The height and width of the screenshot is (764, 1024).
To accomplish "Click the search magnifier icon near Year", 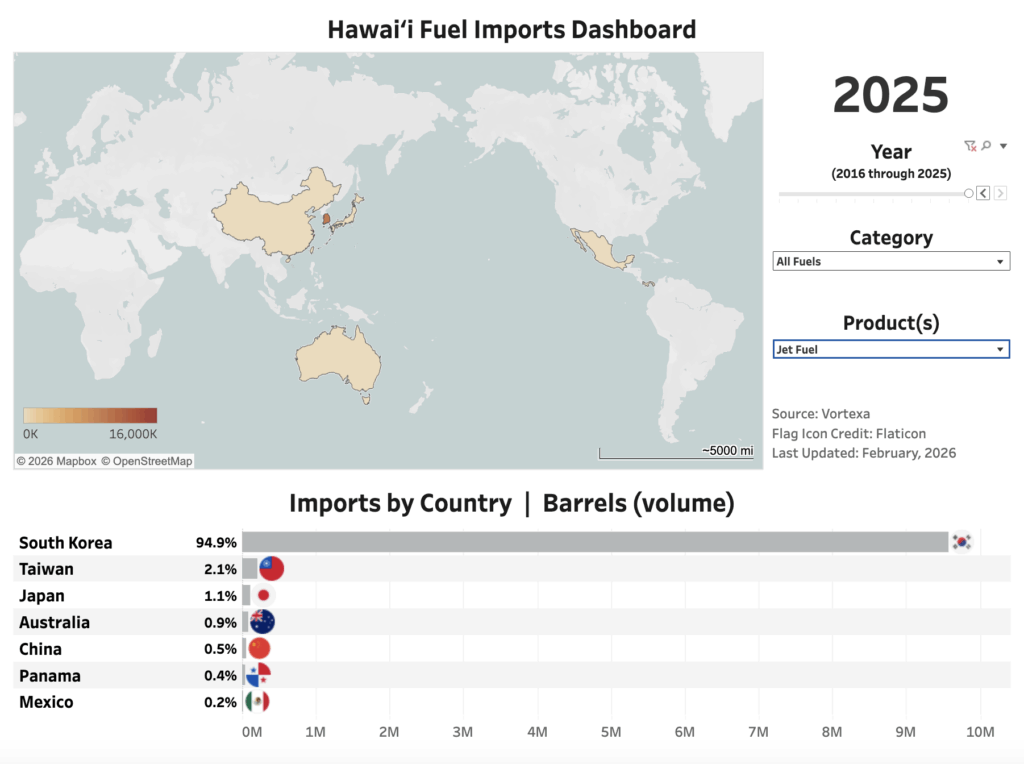I will (986, 146).
